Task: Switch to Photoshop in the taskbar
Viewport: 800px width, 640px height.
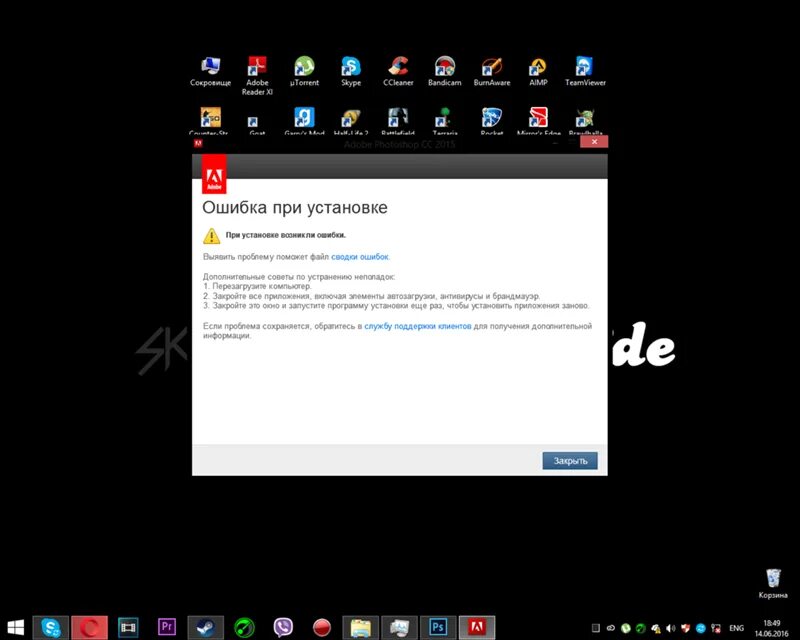Action: 438,627
